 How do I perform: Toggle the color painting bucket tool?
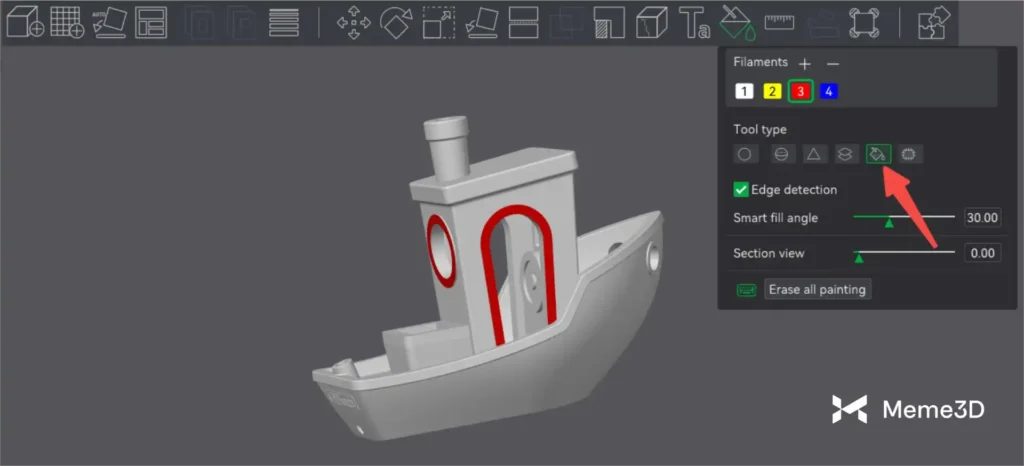point(736,22)
